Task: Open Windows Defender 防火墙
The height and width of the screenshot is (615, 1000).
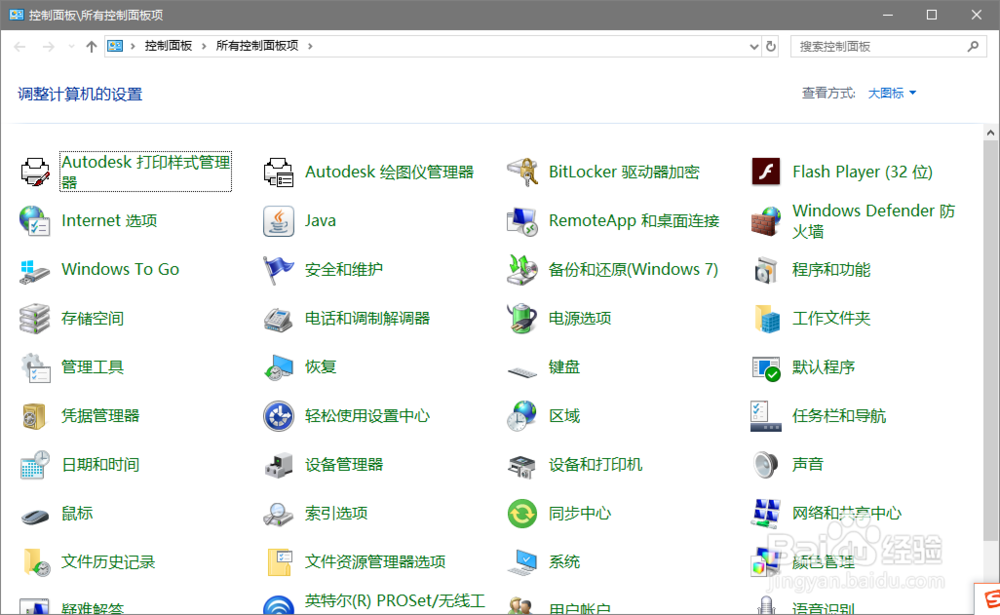Action: (x=873, y=220)
